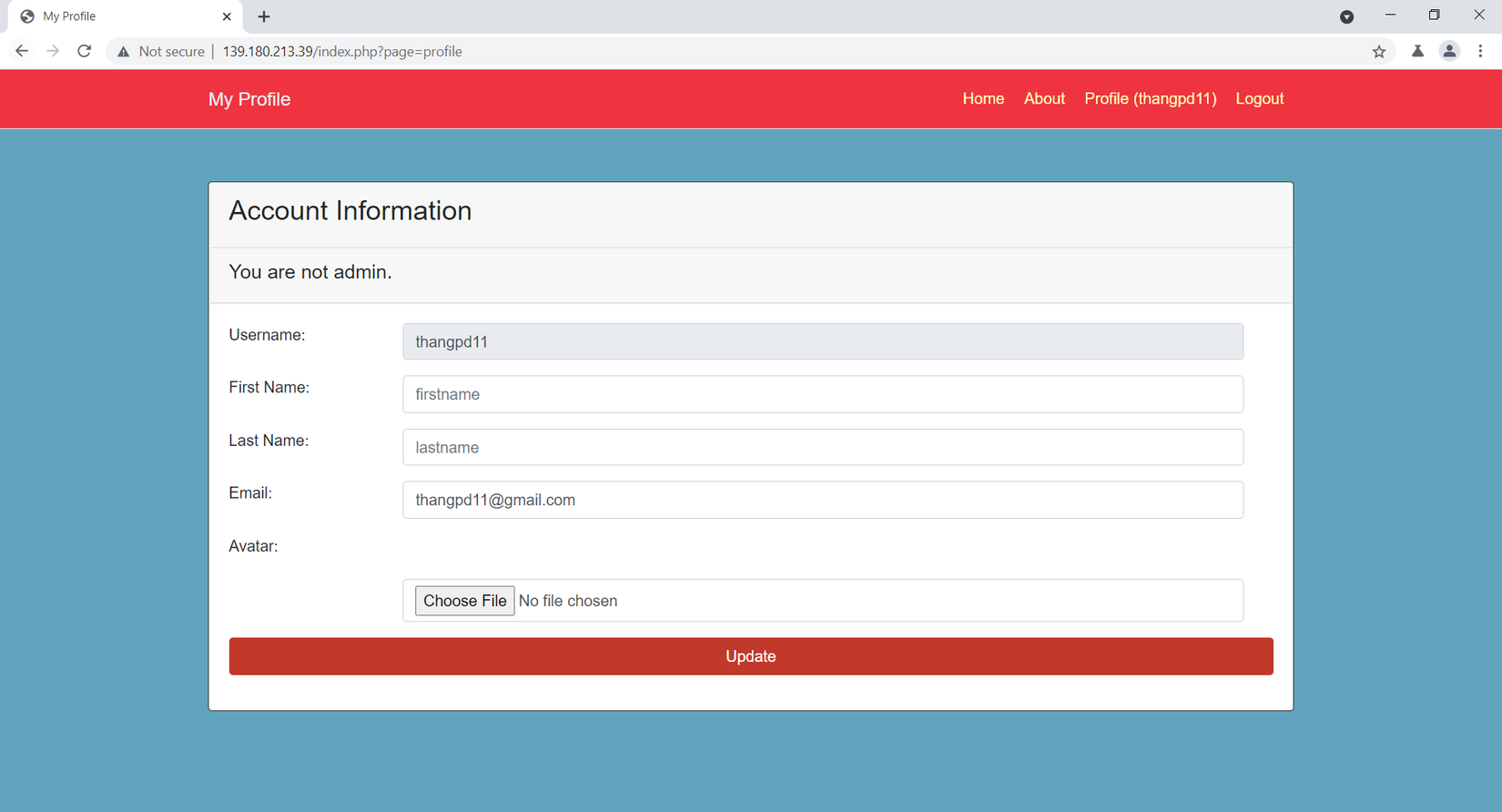Open the Chrome user account icon
The image size is (1502, 812).
pos(1449,52)
